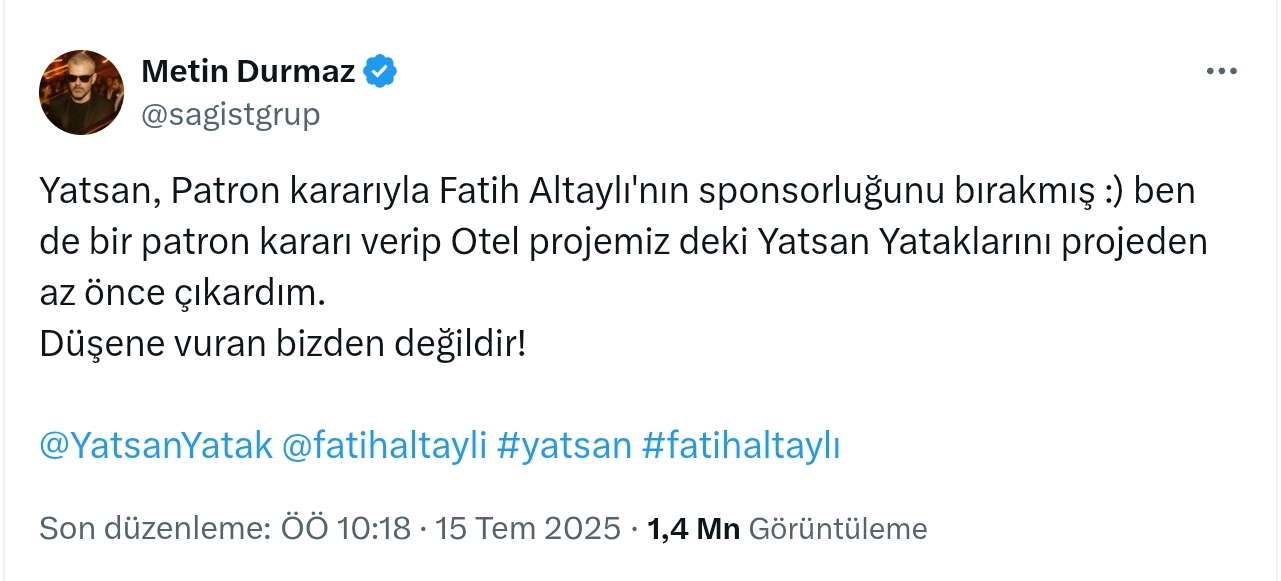The width and height of the screenshot is (1281, 581).
Task: Select the #fatihaltaylı hashtag
Action: coord(740,446)
